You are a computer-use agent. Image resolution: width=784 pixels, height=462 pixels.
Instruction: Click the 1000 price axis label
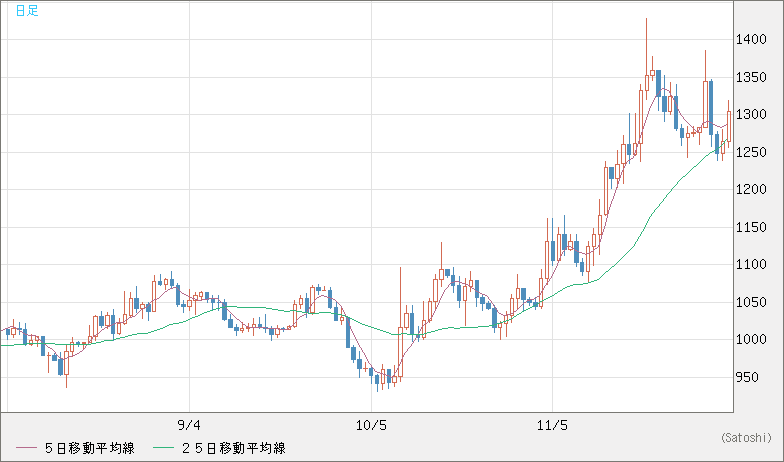click(x=751, y=340)
